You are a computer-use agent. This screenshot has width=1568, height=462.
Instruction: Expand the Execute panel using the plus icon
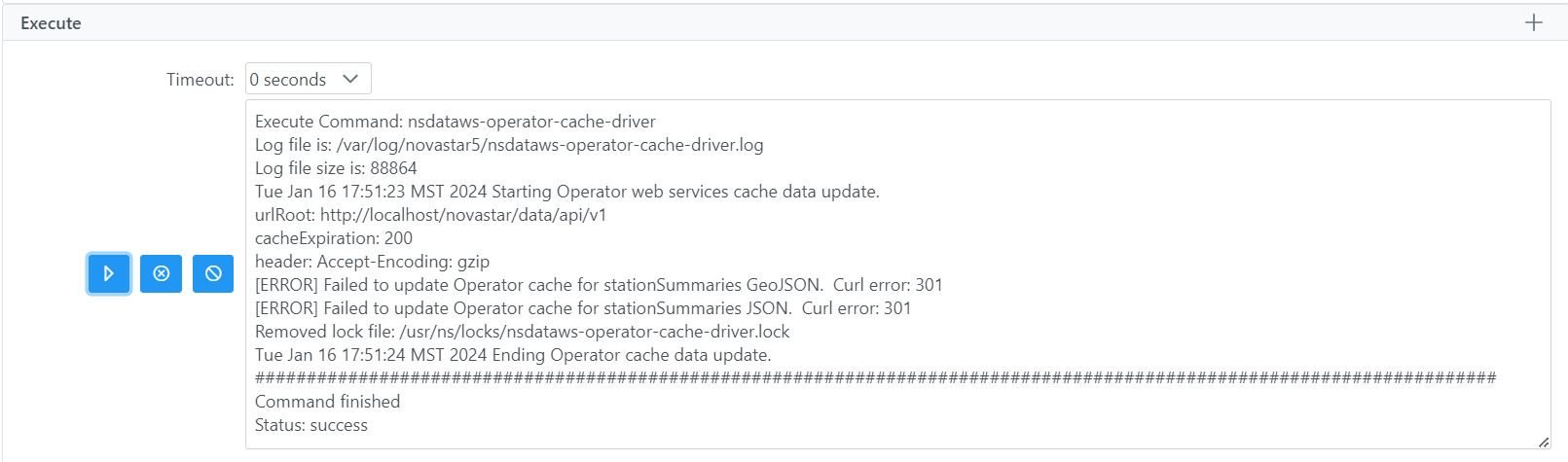[1534, 22]
